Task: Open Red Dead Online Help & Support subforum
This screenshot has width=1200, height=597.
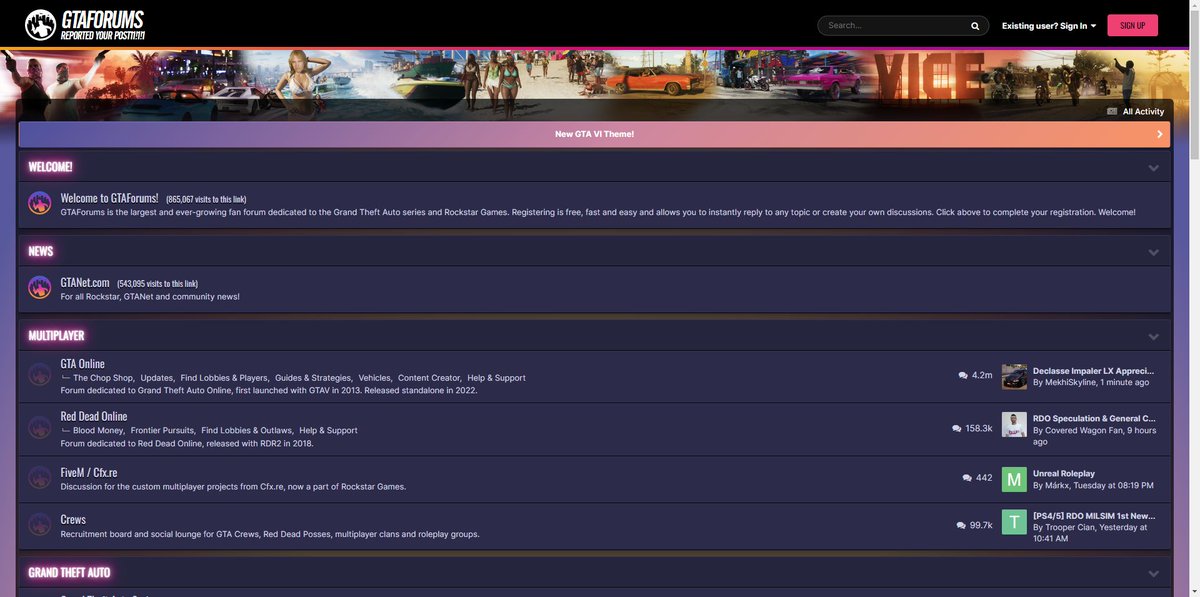Action: (x=328, y=430)
